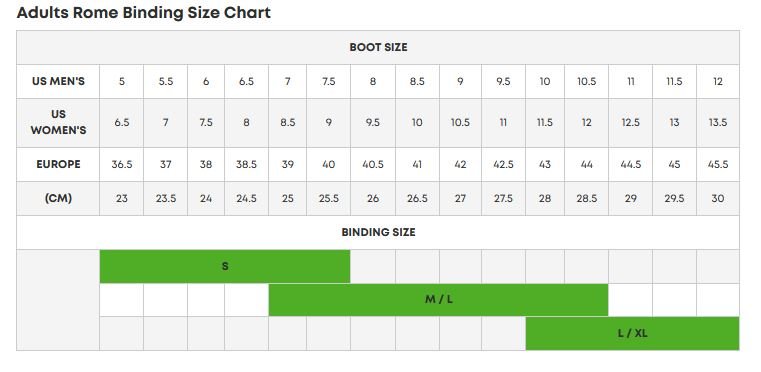Click US men's size 12 cell
This screenshot has width=761, height=372.
[x=718, y=82]
